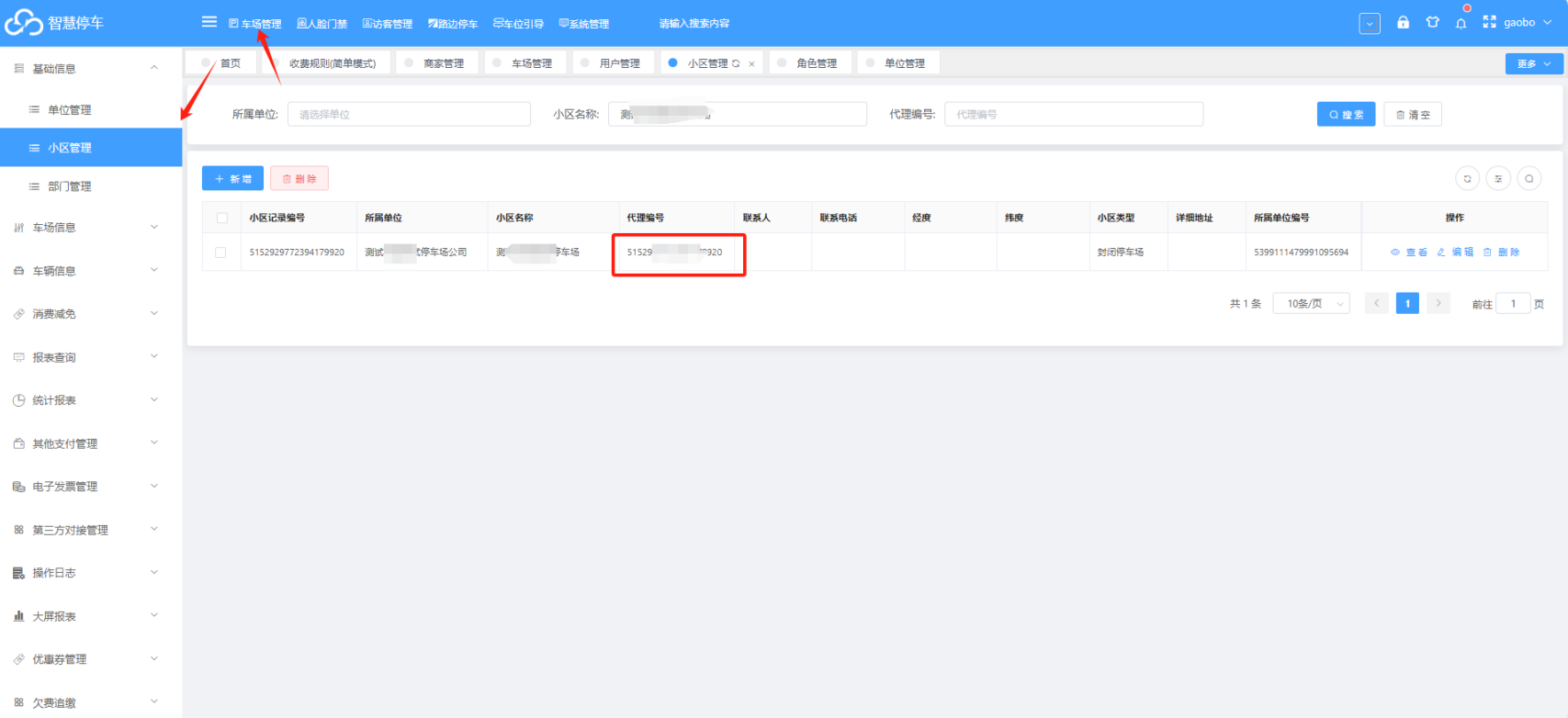This screenshot has width=1568, height=718.
Task: Click the 搜索 button
Action: (x=1346, y=114)
